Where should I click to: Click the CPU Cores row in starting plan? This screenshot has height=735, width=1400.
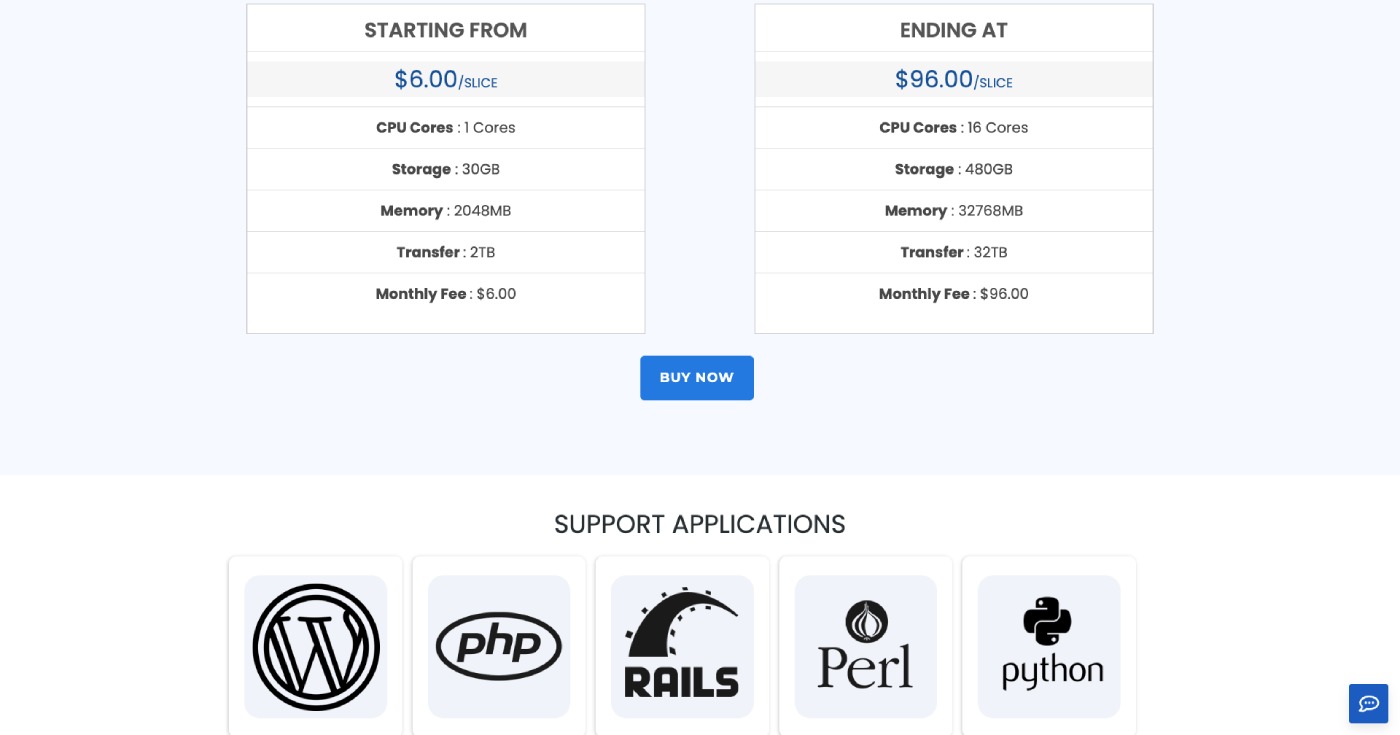445,127
